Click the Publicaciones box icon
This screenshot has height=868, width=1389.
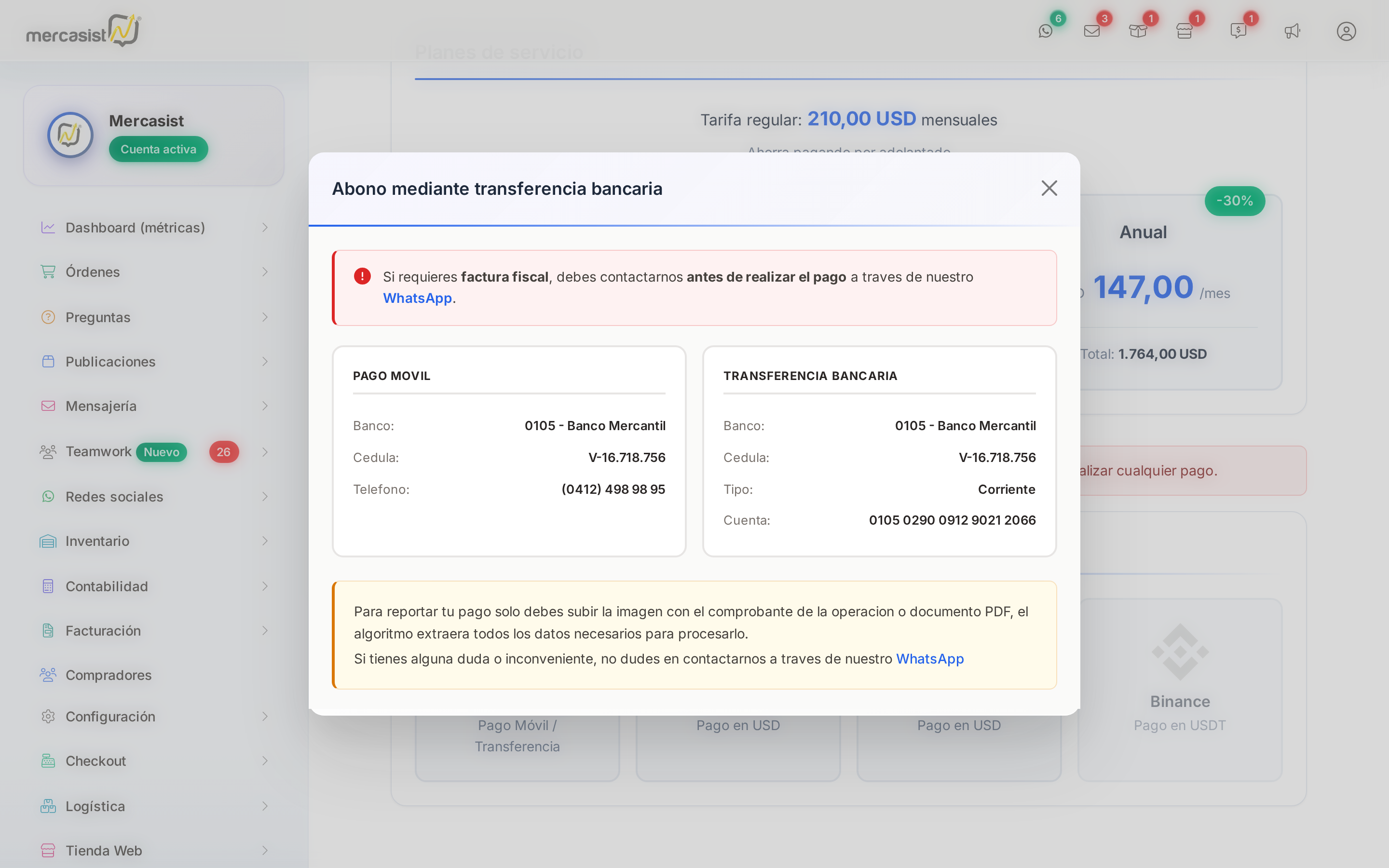pyautogui.click(x=48, y=361)
